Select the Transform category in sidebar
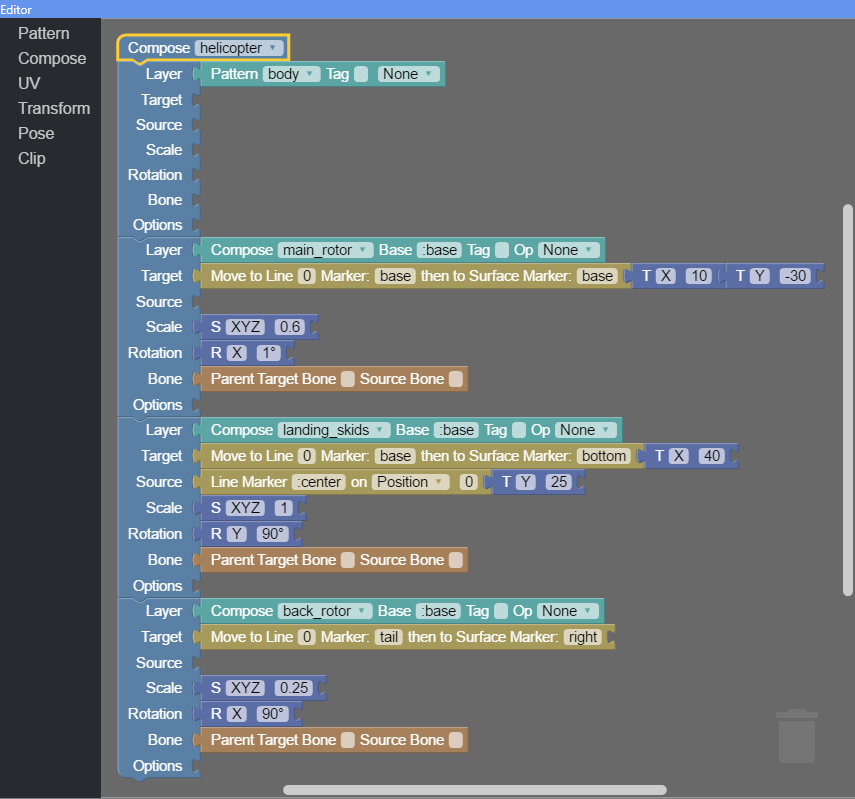The height and width of the screenshot is (799, 855). 54,108
